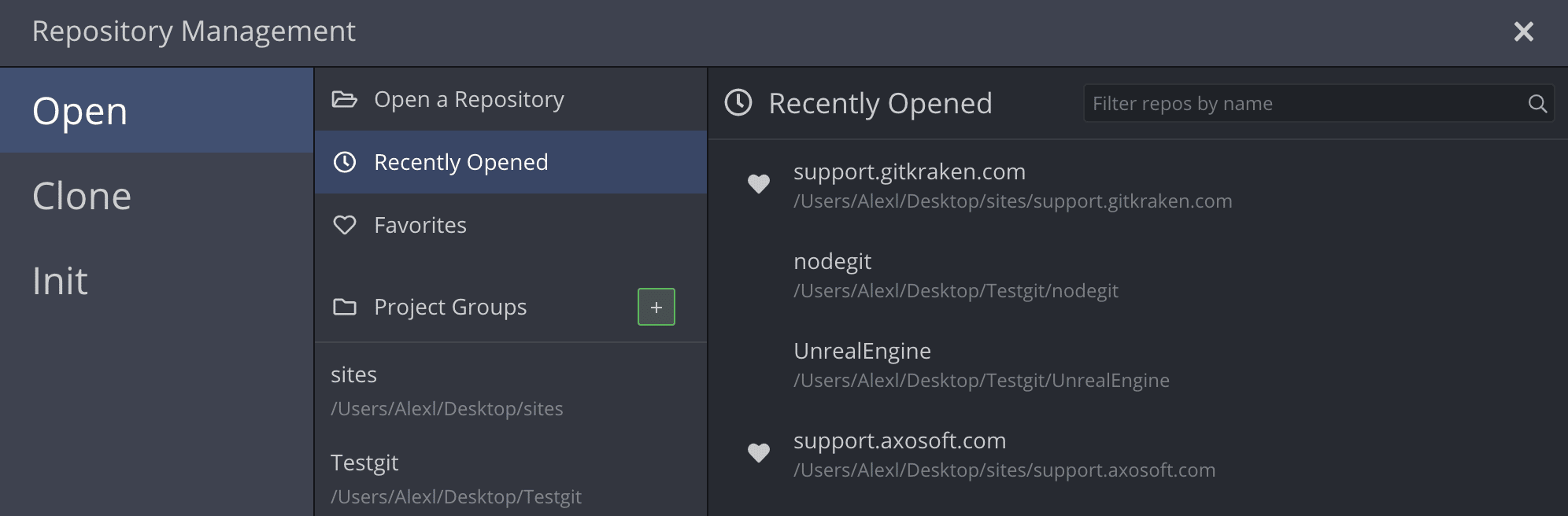Close the Repository Management dialog

[x=1523, y=31]
